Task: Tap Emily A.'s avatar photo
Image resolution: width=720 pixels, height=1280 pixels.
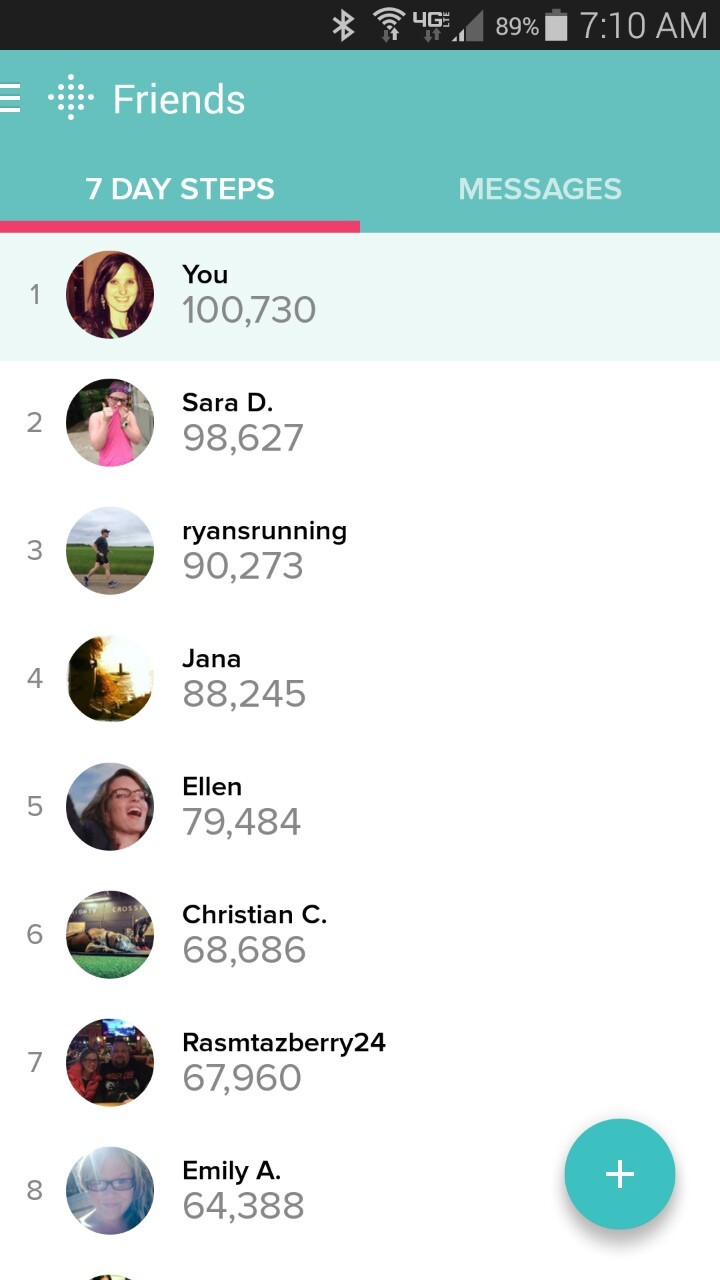Action: pyautogui.click(x=110, y=1190)
